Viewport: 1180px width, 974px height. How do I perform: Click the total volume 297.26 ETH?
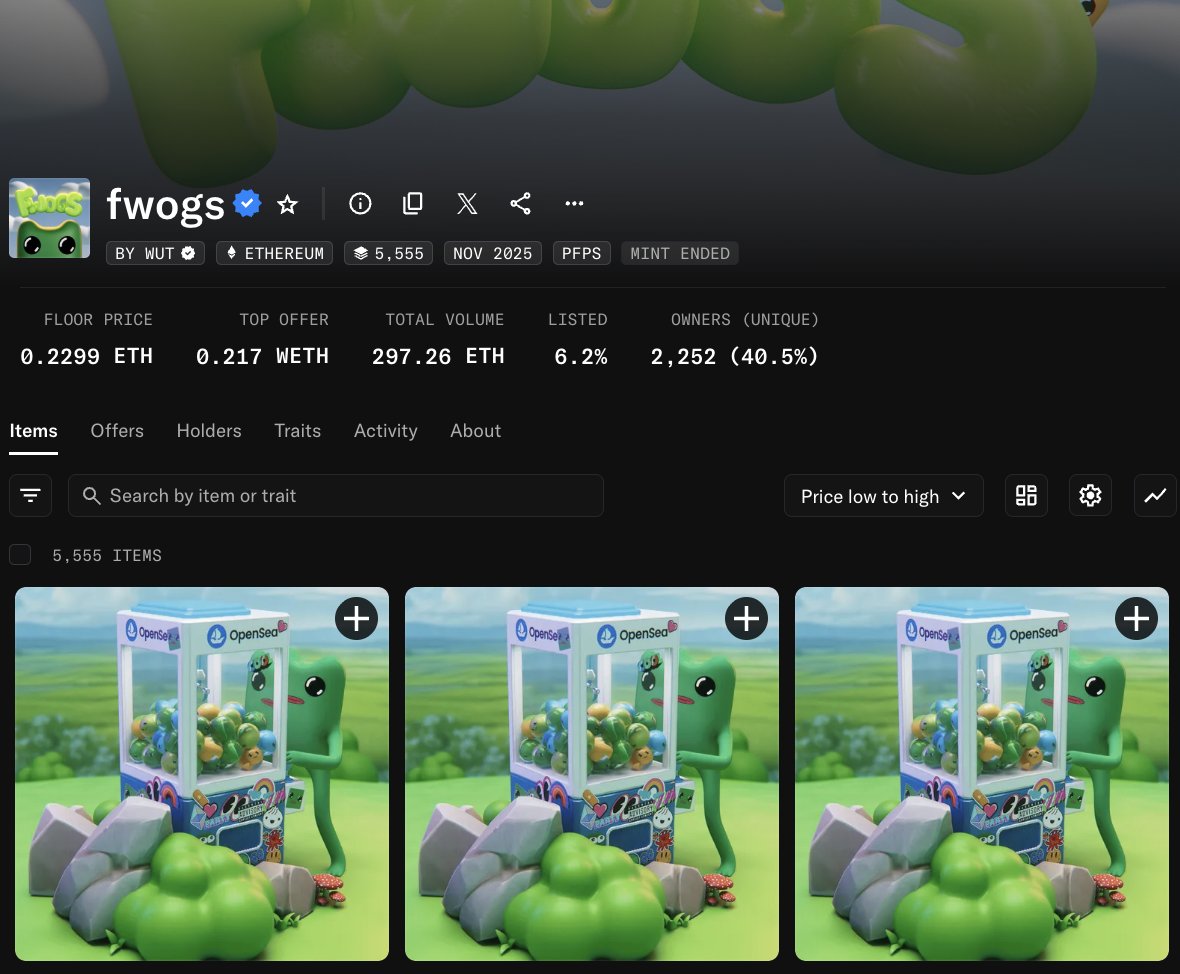click(438, 356)
